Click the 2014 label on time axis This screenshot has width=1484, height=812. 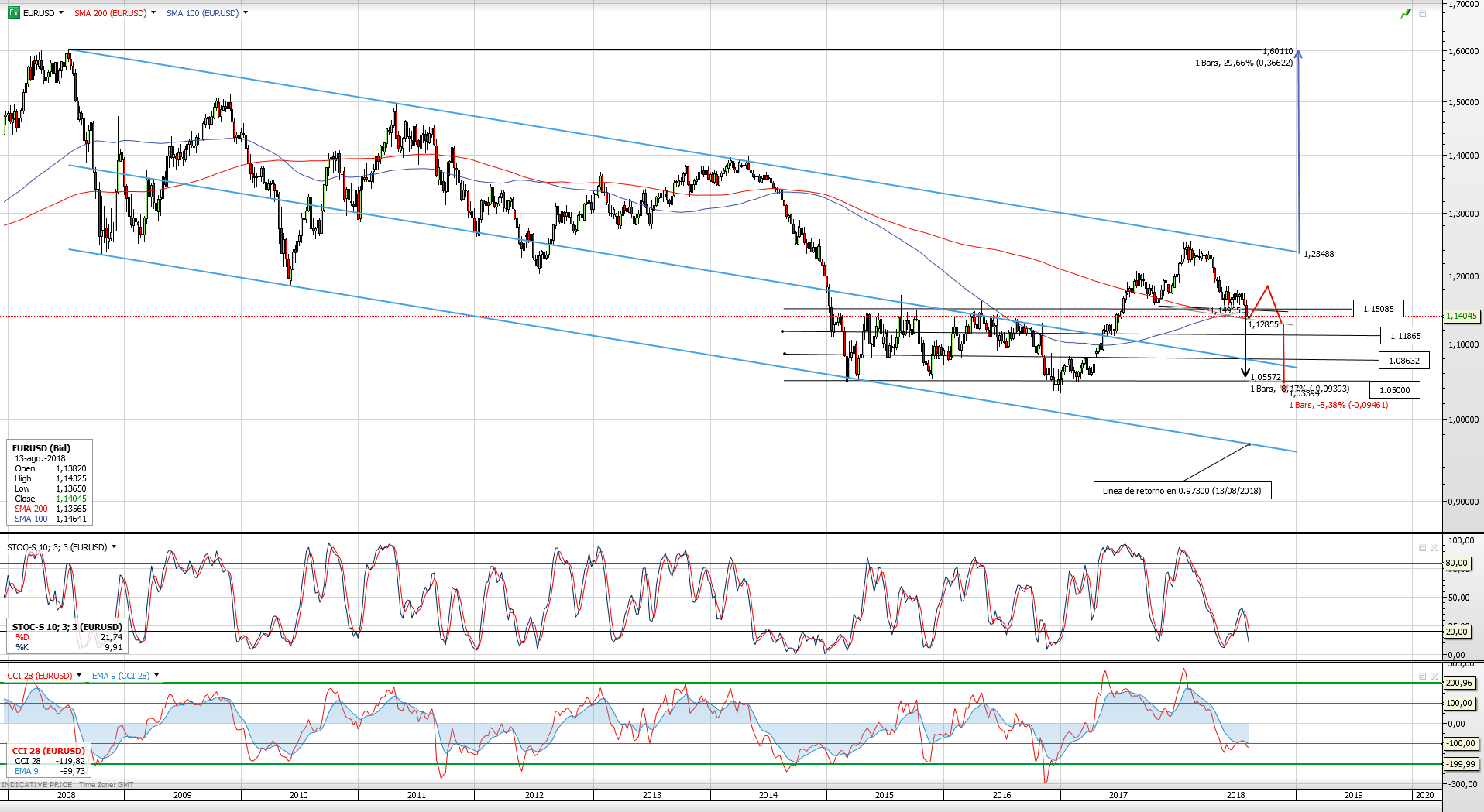[x=768, y=795]
